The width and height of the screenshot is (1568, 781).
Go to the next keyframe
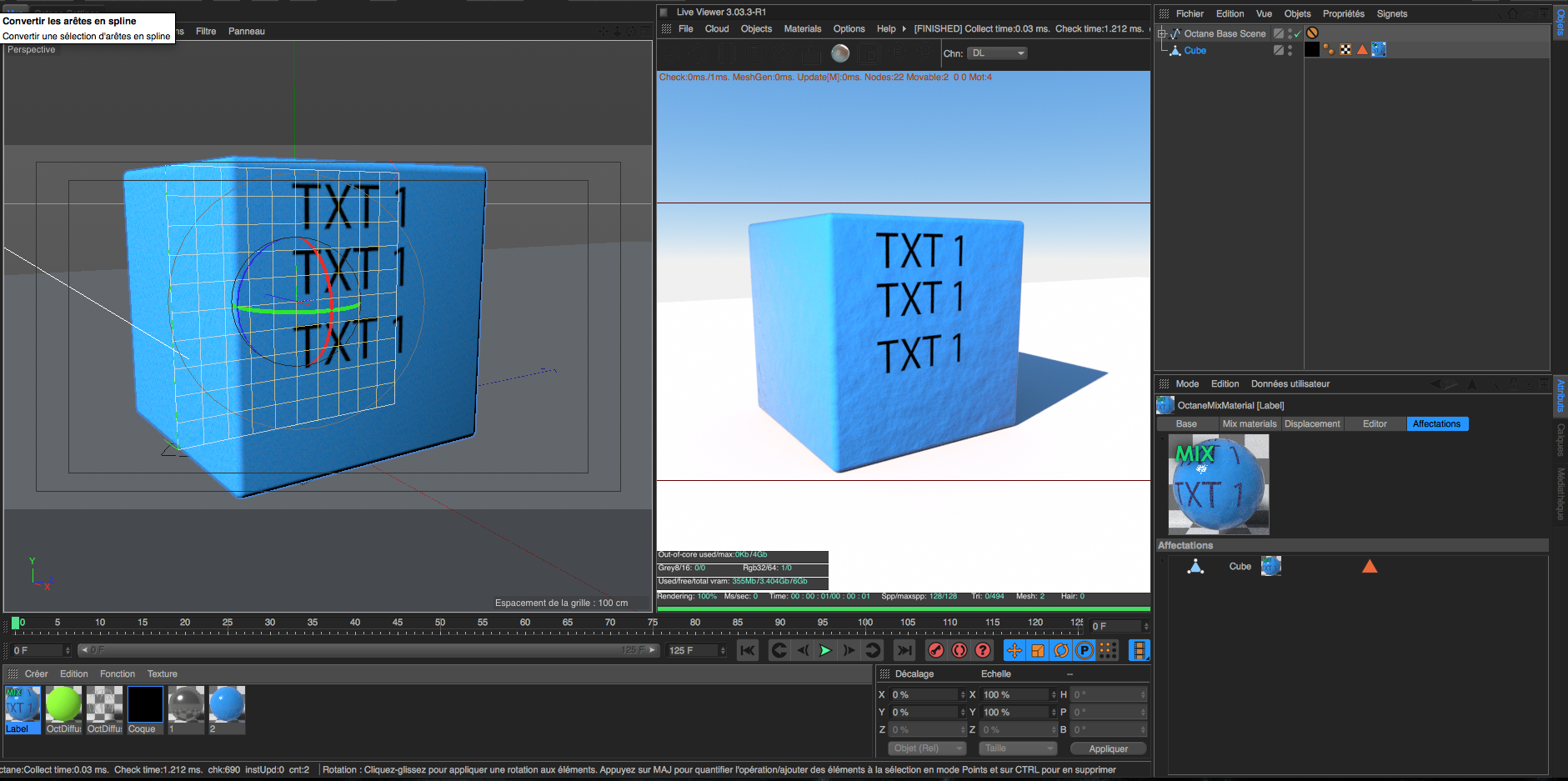coord(873,650)
